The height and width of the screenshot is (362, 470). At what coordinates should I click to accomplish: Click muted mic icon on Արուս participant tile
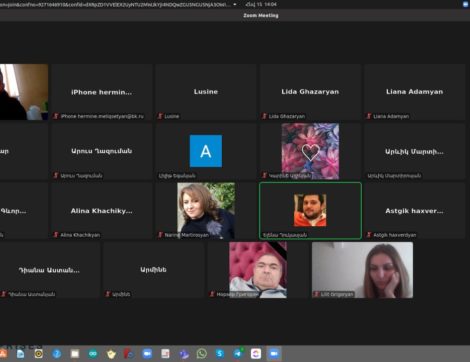coord(56,175)
